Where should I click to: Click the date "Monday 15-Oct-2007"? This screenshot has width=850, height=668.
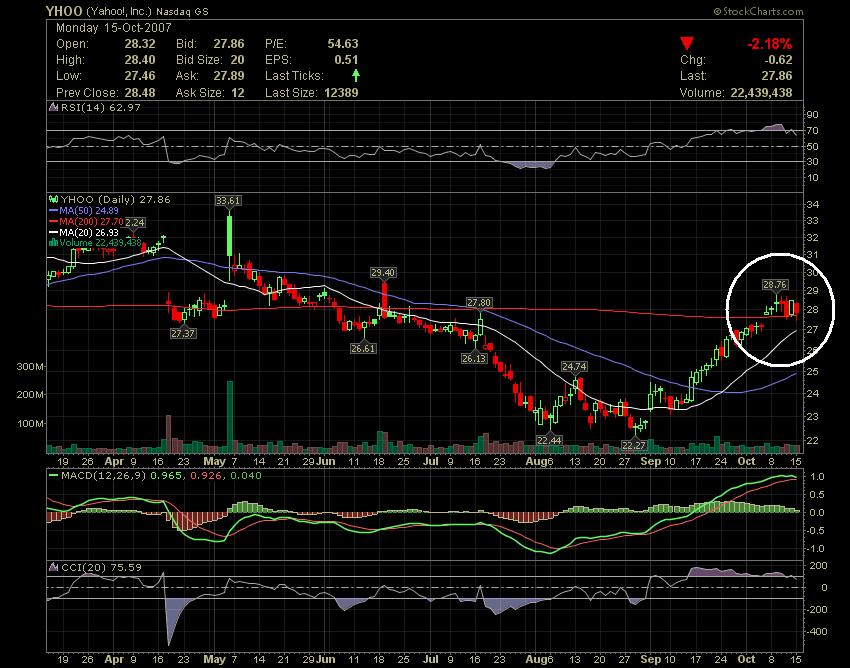(x=114, y=28)
